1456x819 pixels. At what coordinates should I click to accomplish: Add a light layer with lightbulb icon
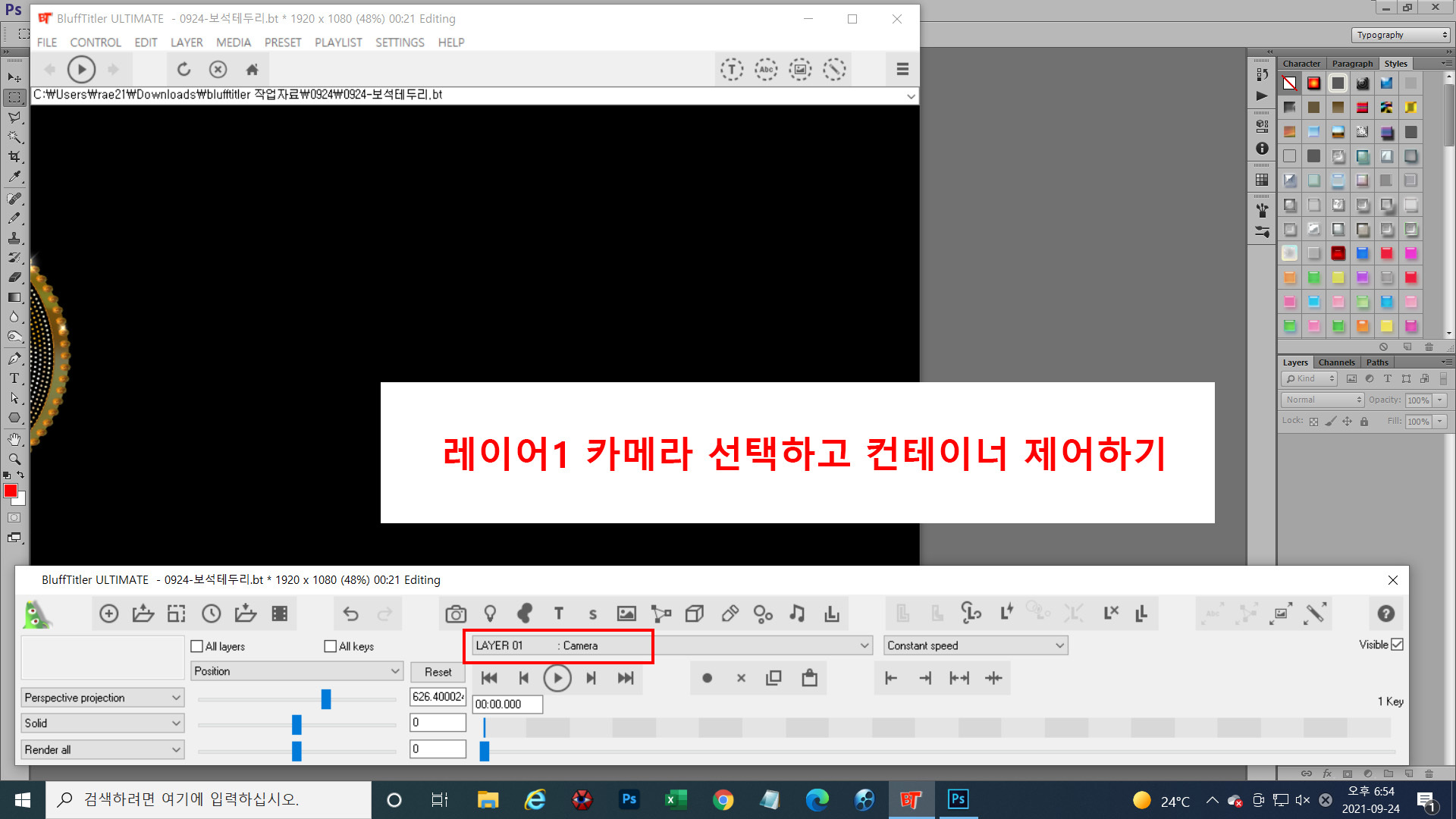(x=490, y=613)
